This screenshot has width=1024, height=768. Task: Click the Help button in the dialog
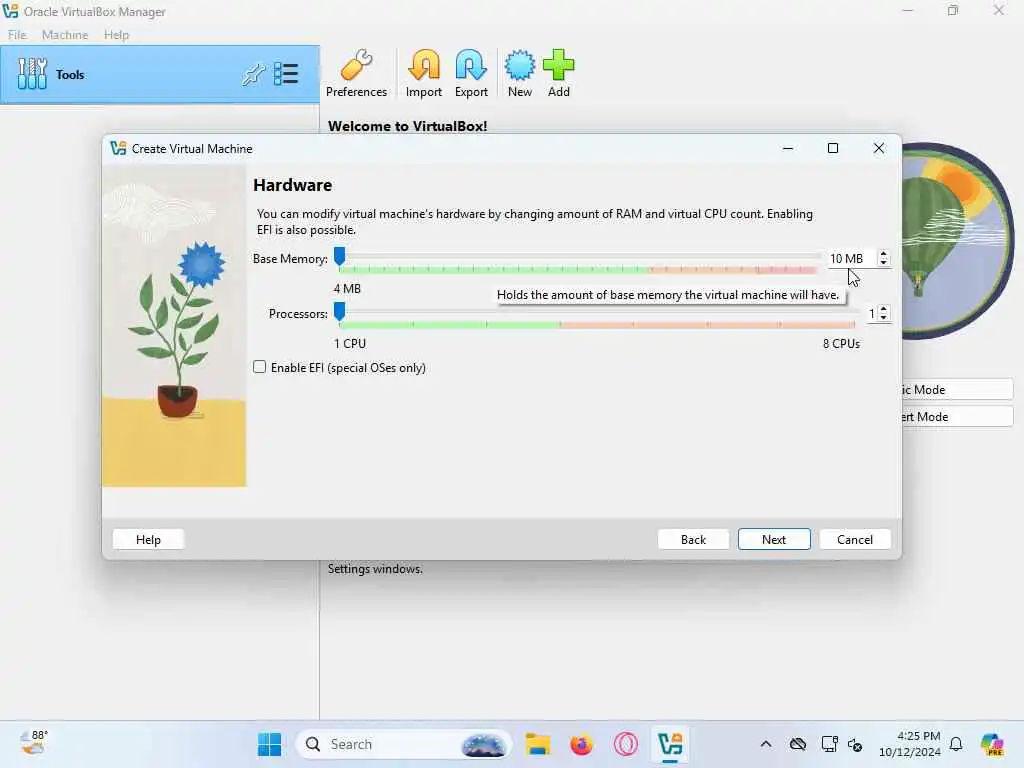pos(148,539)
